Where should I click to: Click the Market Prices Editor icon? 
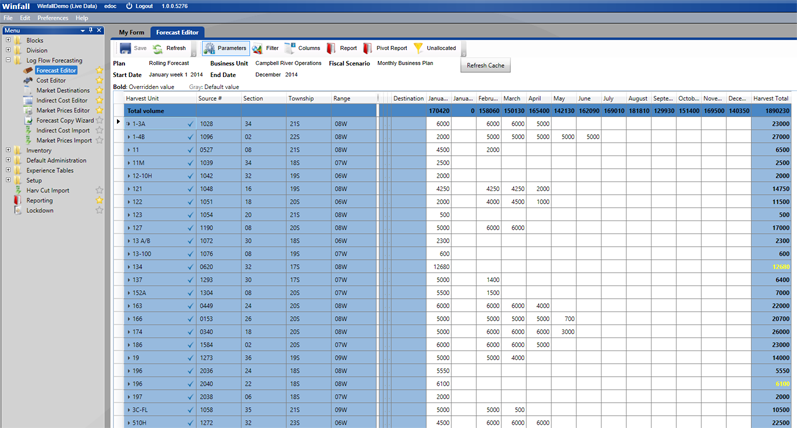(x=28, y=110)
